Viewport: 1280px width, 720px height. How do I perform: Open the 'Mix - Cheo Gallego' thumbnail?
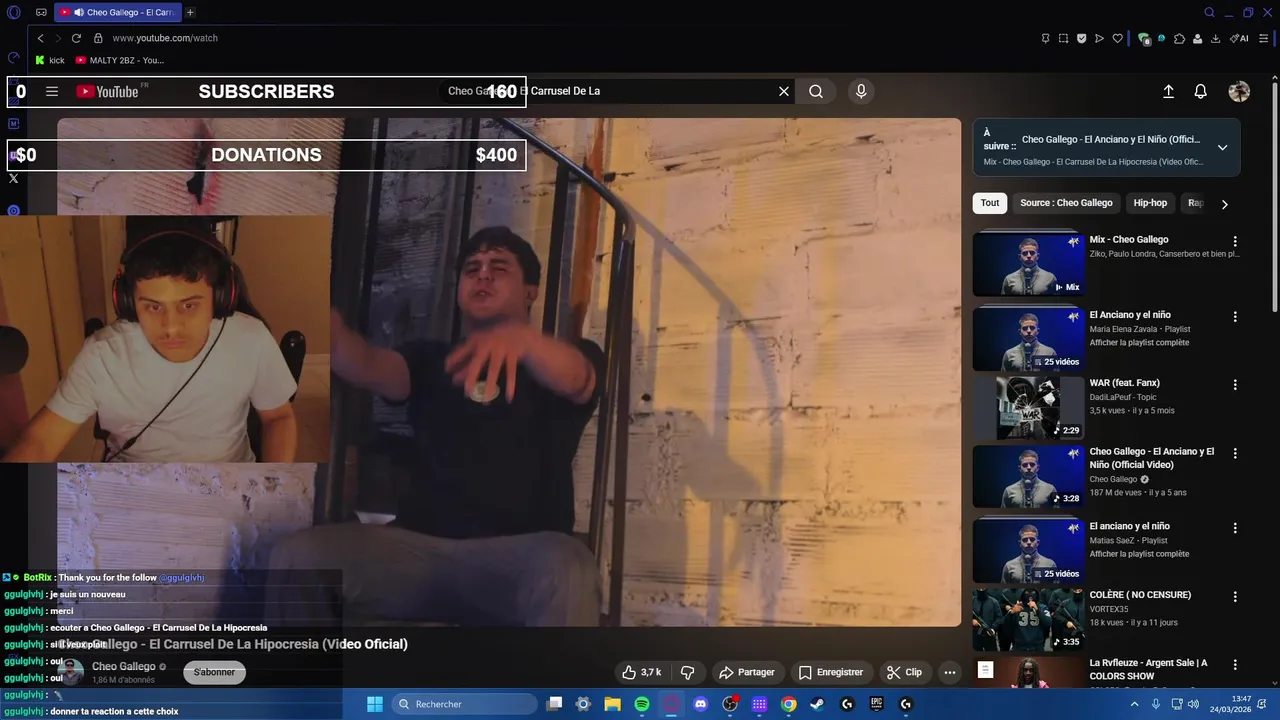1028,264
